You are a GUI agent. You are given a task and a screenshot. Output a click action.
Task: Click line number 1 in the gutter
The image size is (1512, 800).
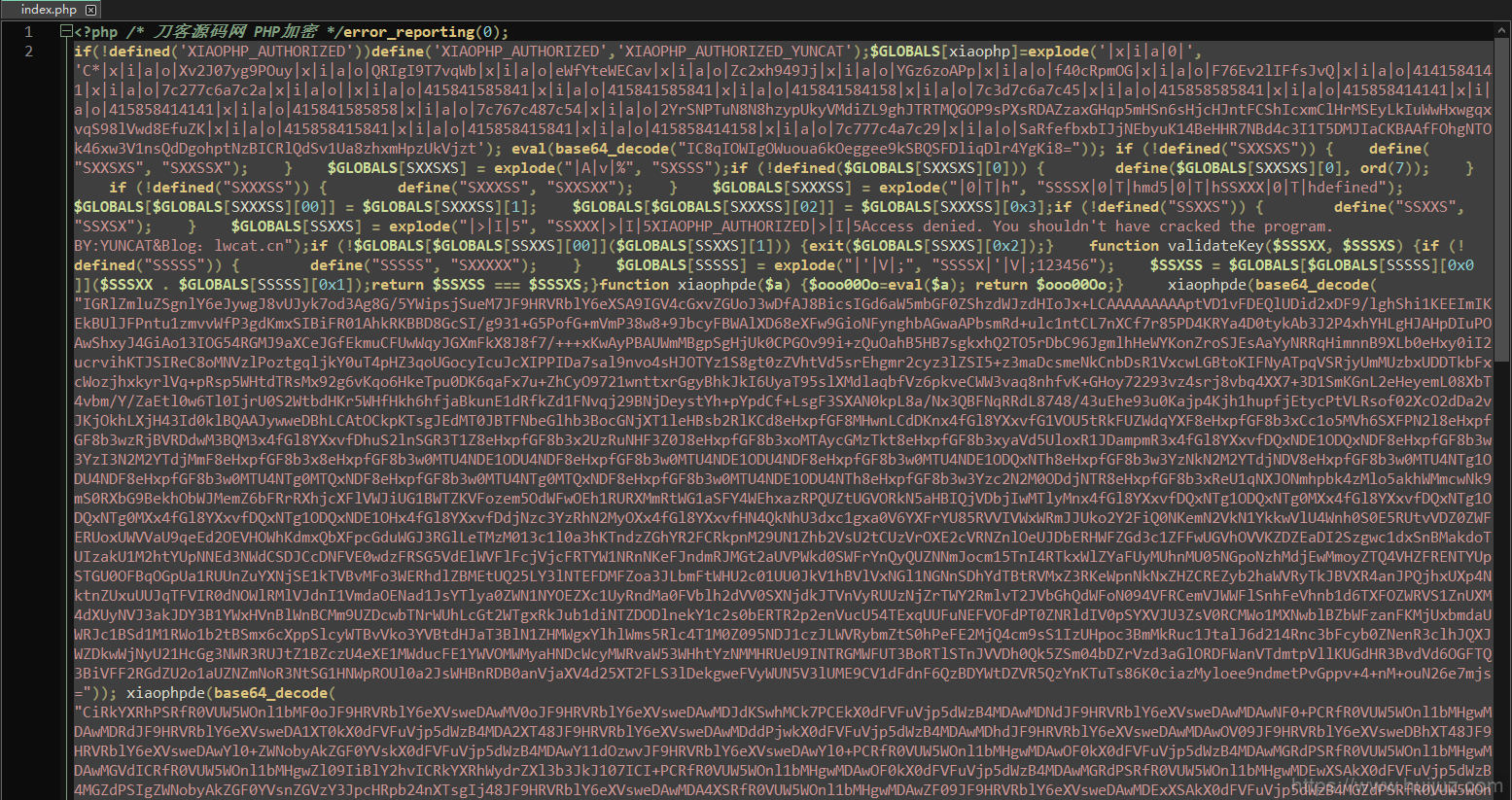28,32
